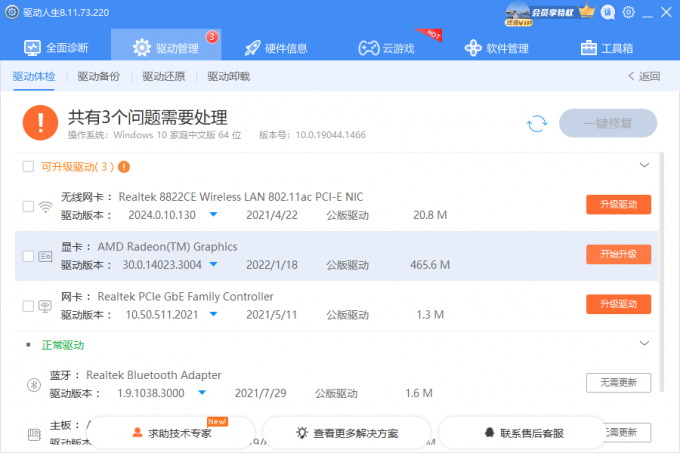Click the 一键修复 button

(608, 124)
